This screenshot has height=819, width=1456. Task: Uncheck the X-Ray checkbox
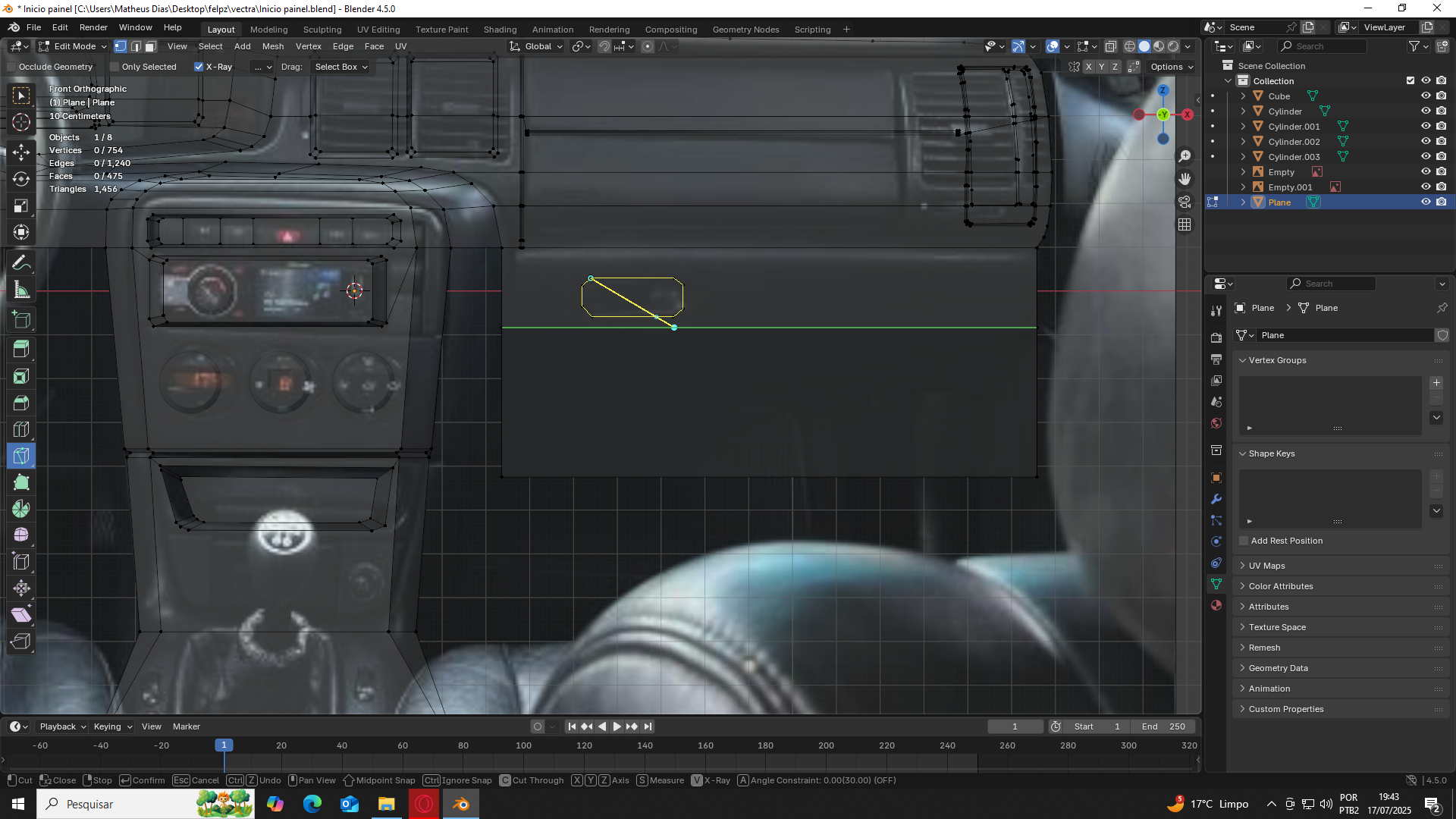coord(199,67)
